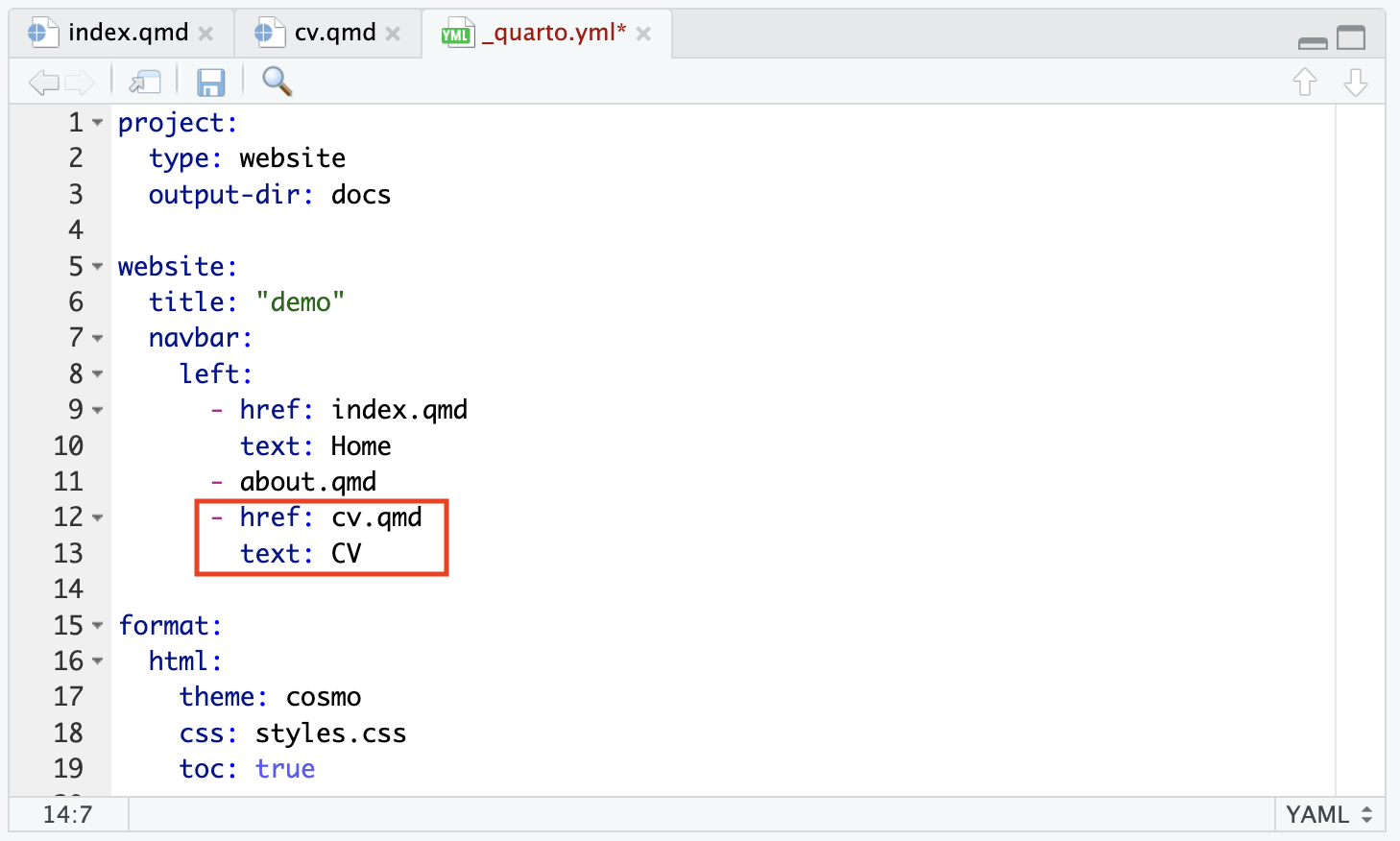Collapse the project section fold arrow
This screenshot has width=1400, height=841.
pyautogui.click(x=98, y=124)
